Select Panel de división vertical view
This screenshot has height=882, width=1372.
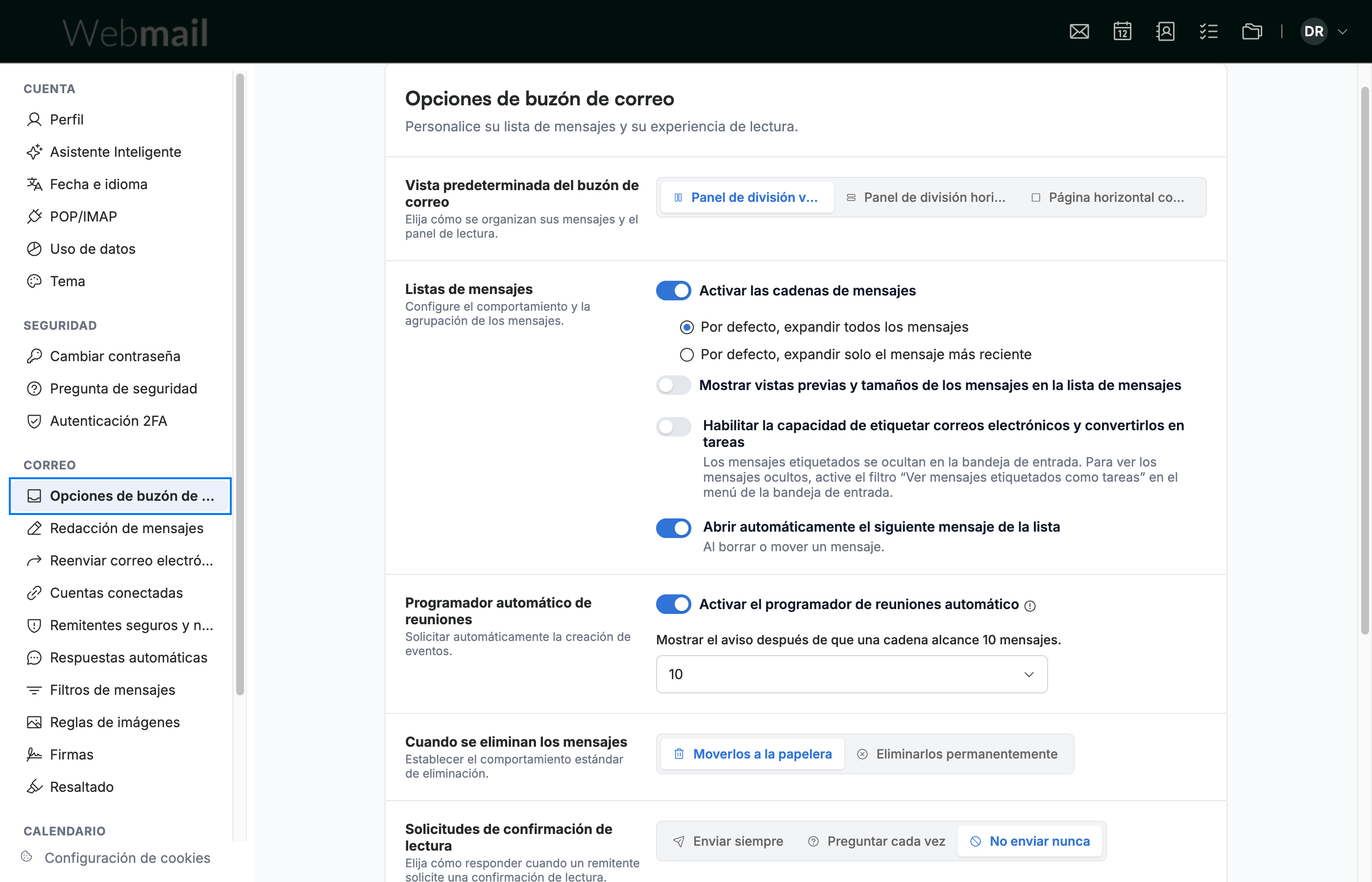point(747,197)
